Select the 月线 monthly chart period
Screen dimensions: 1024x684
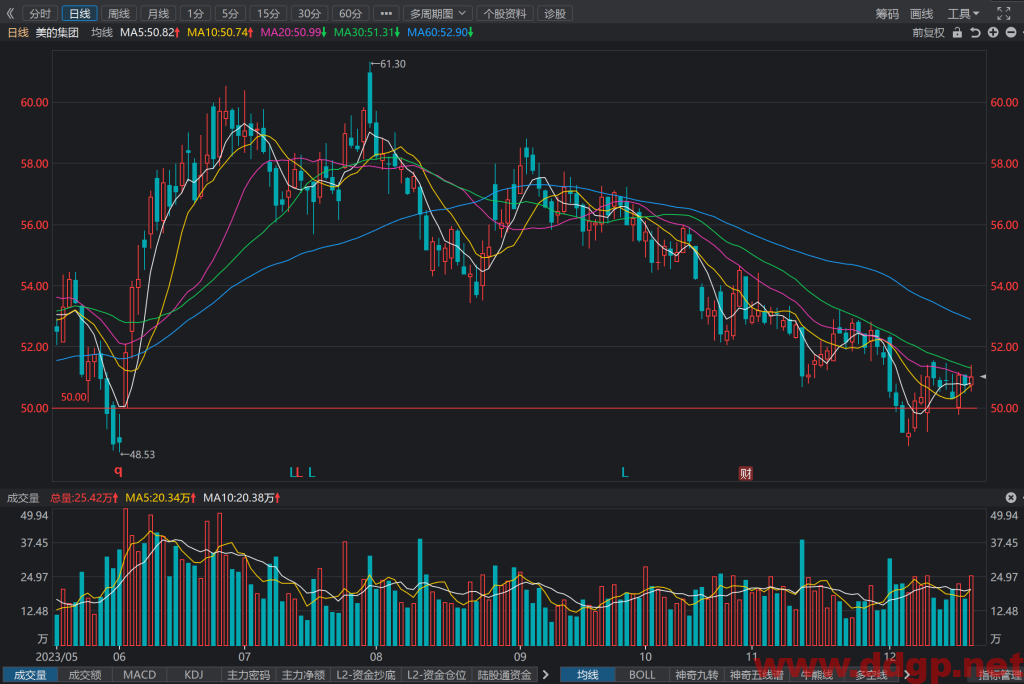pyautogui.click(x=158, y=14)
